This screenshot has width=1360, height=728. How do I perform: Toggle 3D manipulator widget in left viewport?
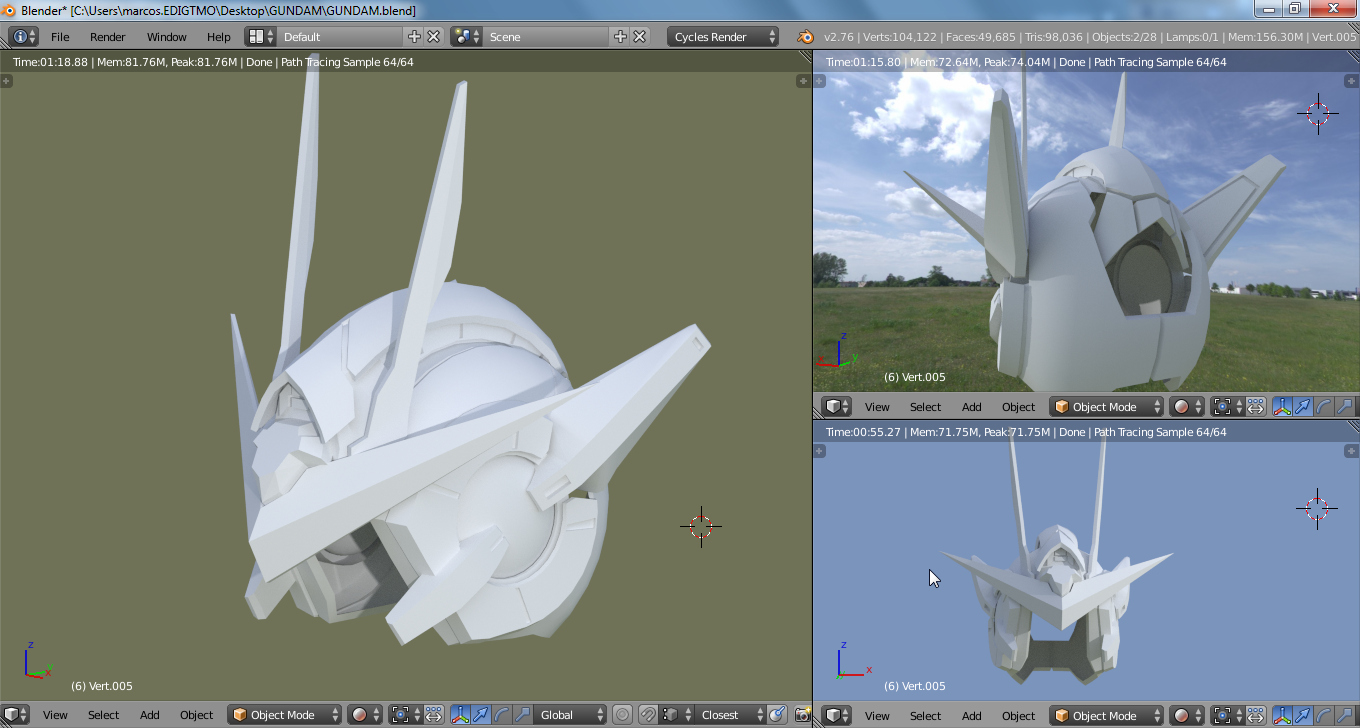click(460, 715)
